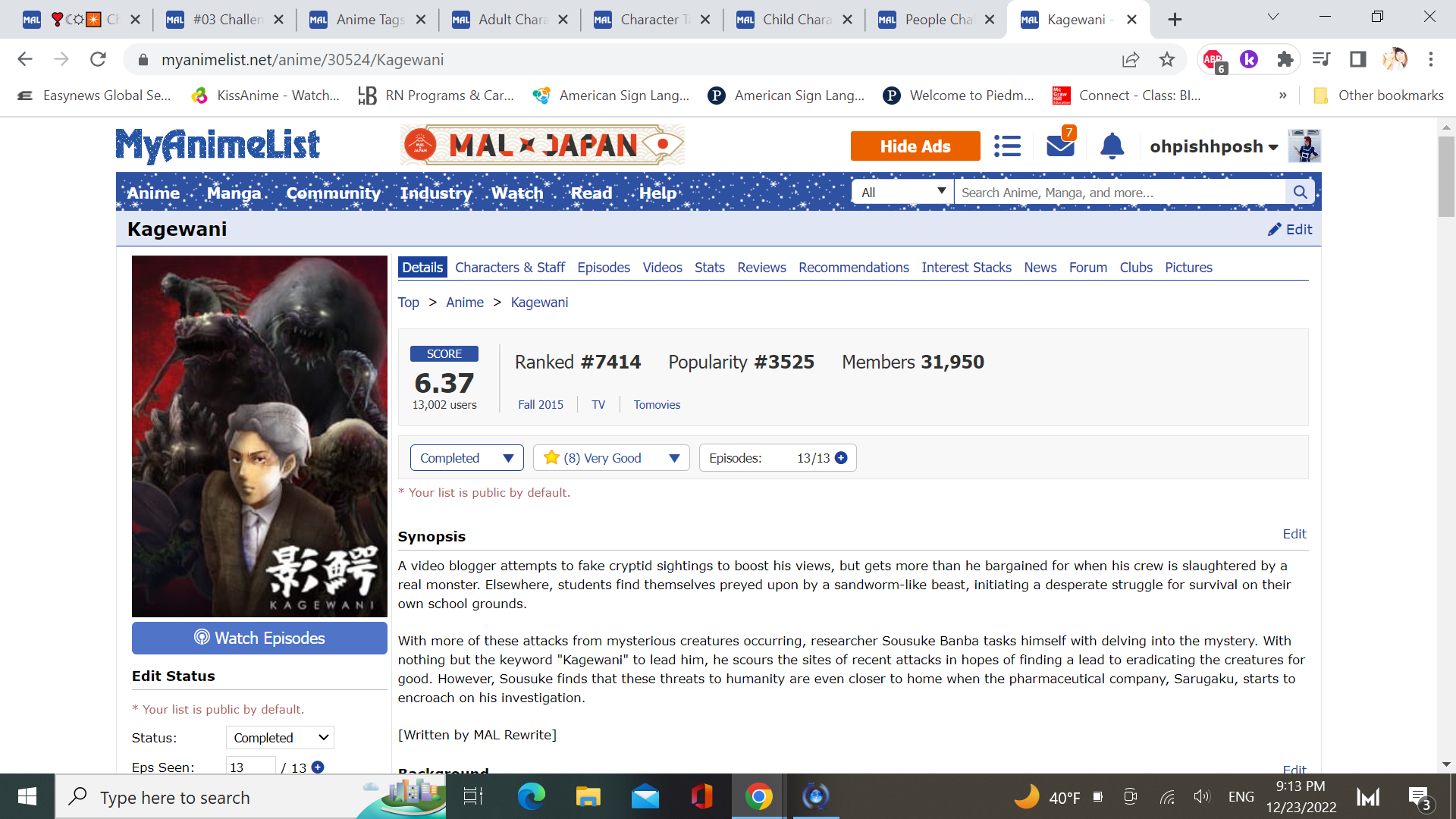Expand the All search category dropdown
1456x819 pixels.
(902, 193)
